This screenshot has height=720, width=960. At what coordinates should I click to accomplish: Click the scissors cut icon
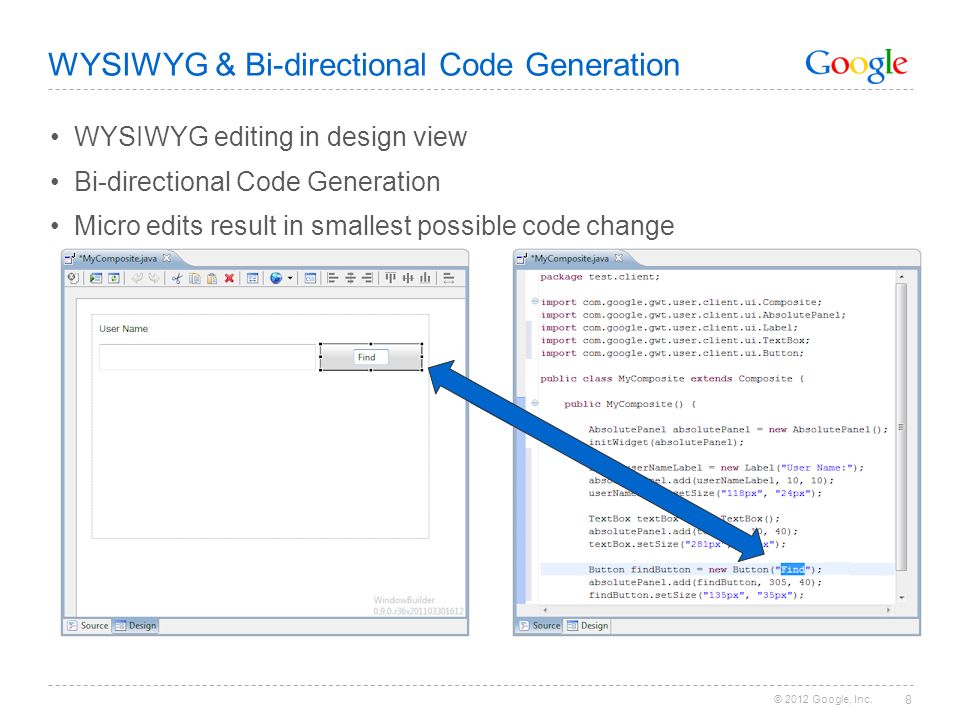click(177, 279)
